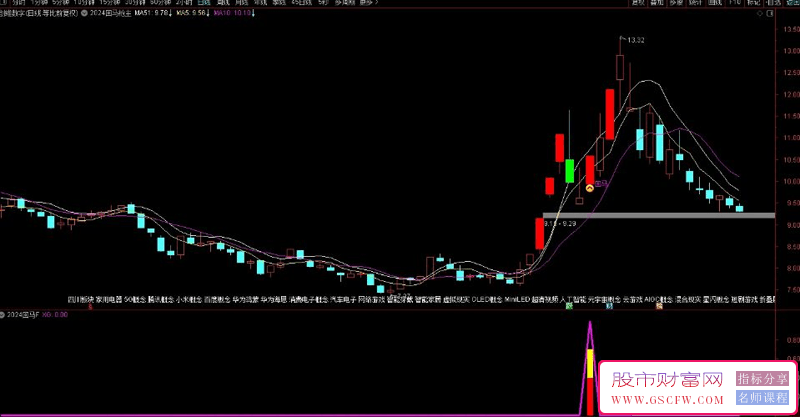Viewport: 800px width, 417px height.
Task: Click the 统计 statistics button
Action: coord(695,3)
